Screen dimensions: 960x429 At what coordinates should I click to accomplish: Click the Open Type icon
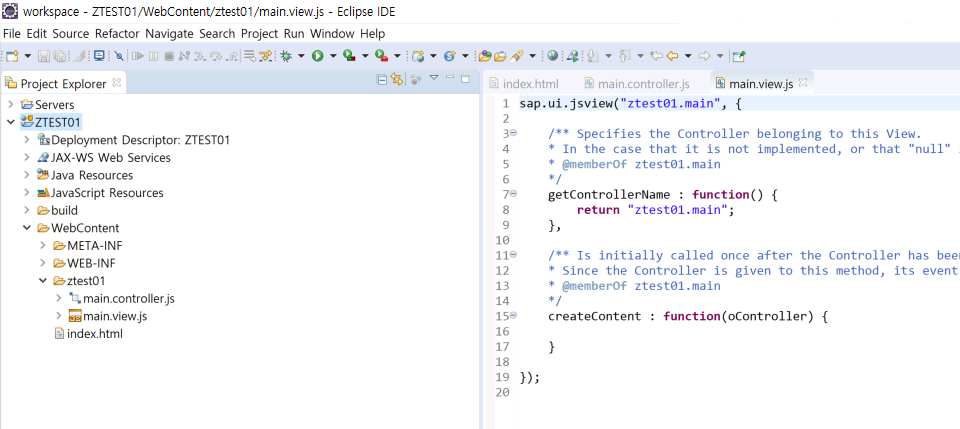click(485, 56)
